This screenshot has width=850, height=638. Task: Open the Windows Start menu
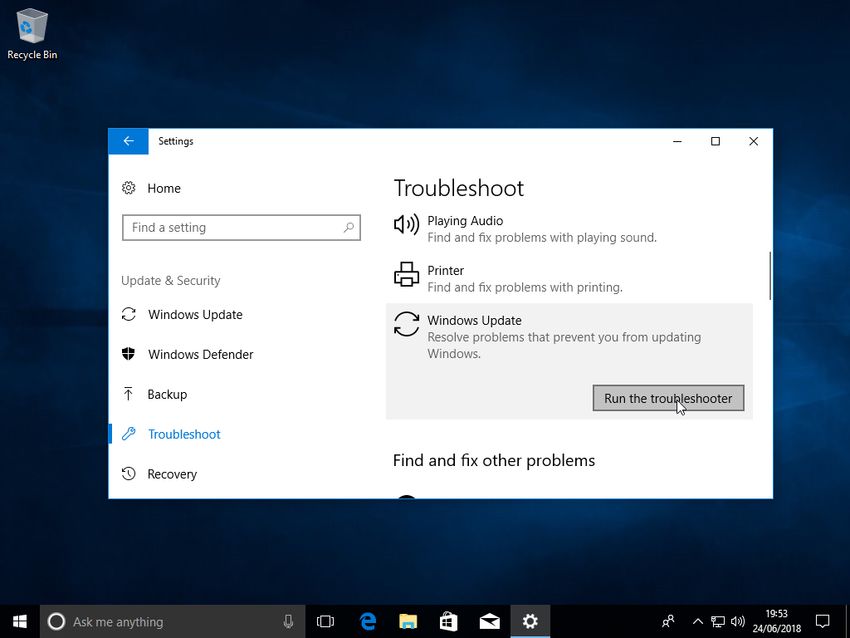(20, 621)
